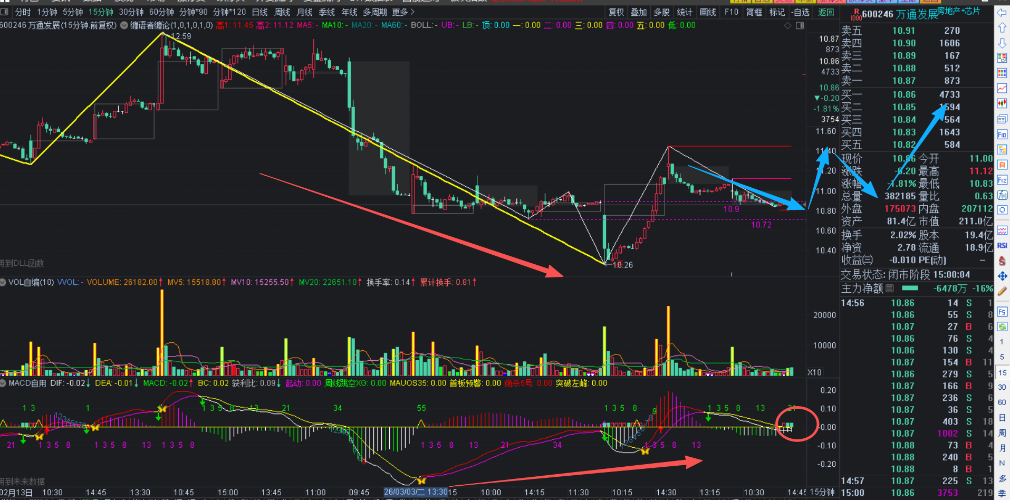The height and width of the screenshot is (500, 1010).
Task: Click the 筒框 button in toolbar
Action: tap(753, 12)
